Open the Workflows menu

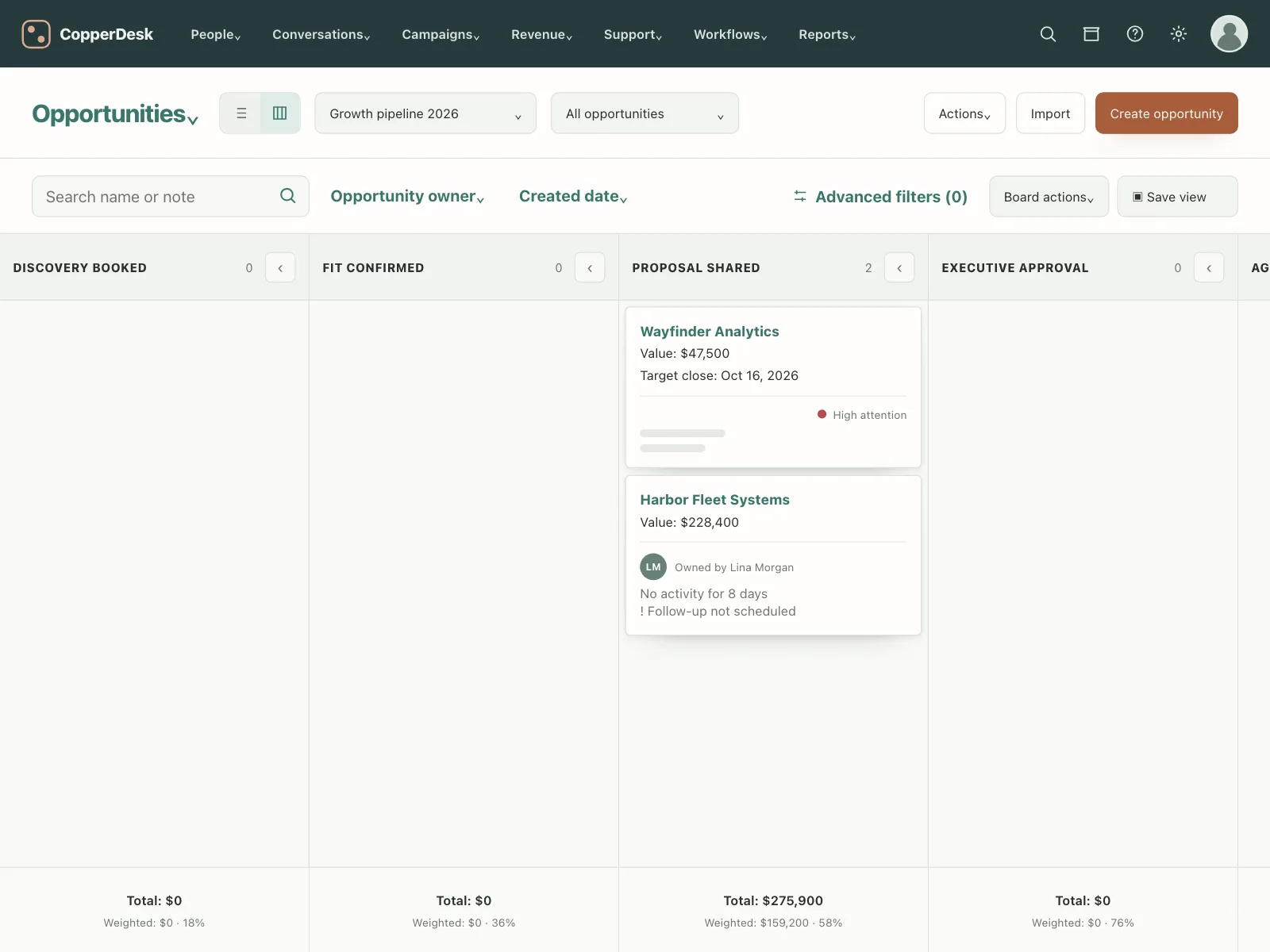[730, 34]
